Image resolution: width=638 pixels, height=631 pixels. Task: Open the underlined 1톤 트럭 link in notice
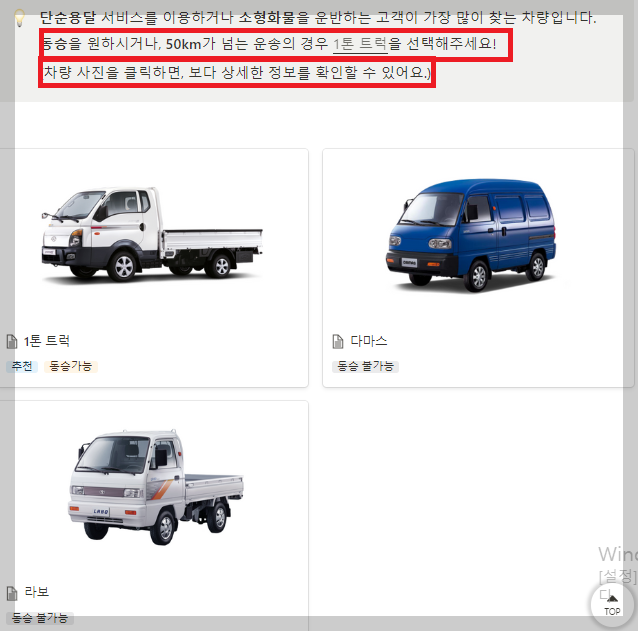click(x=360, y=44)
